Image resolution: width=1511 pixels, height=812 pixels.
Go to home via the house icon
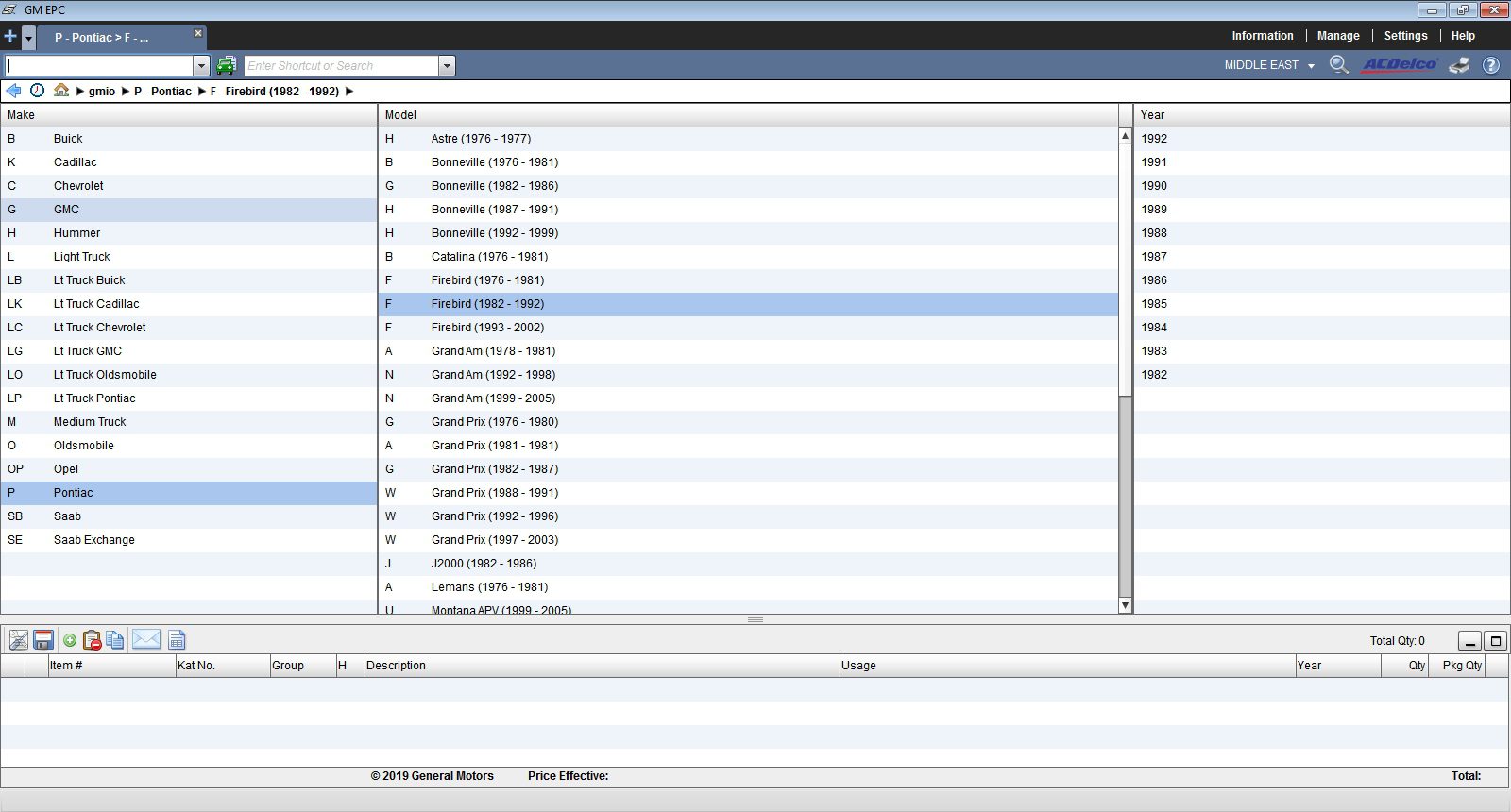[x=61, y=91]
